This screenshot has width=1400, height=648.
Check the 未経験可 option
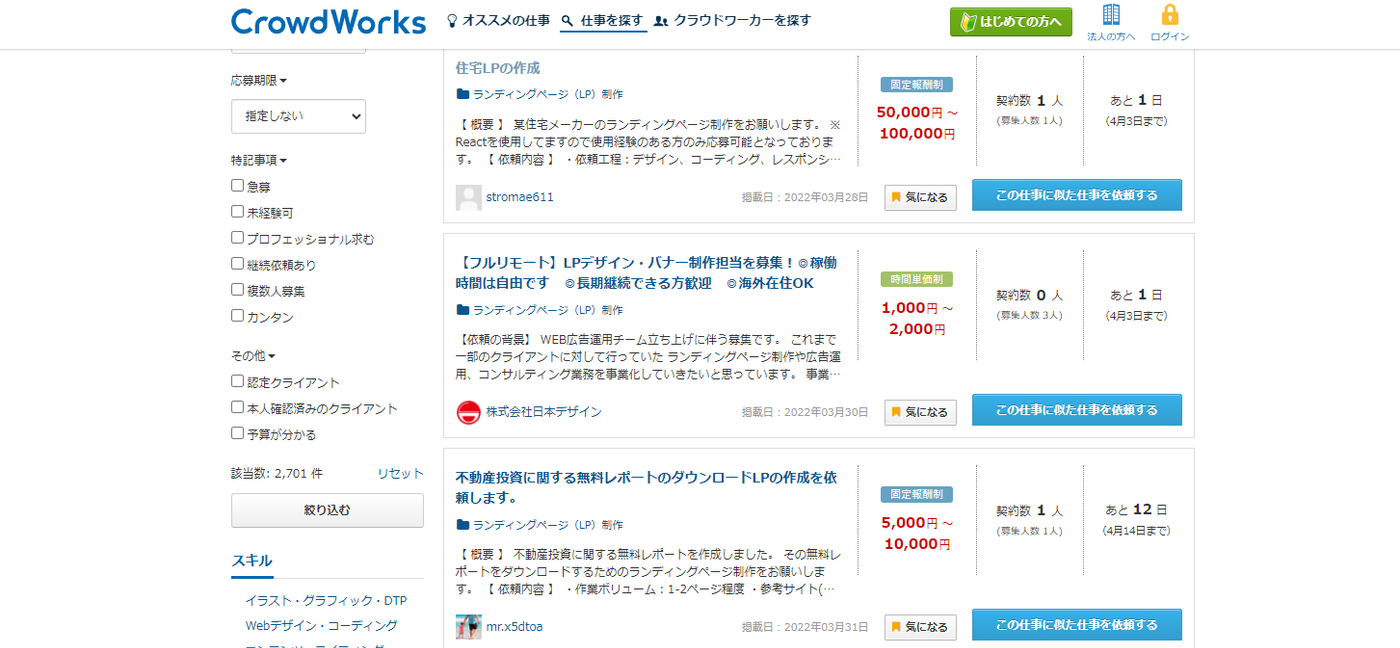237,212
